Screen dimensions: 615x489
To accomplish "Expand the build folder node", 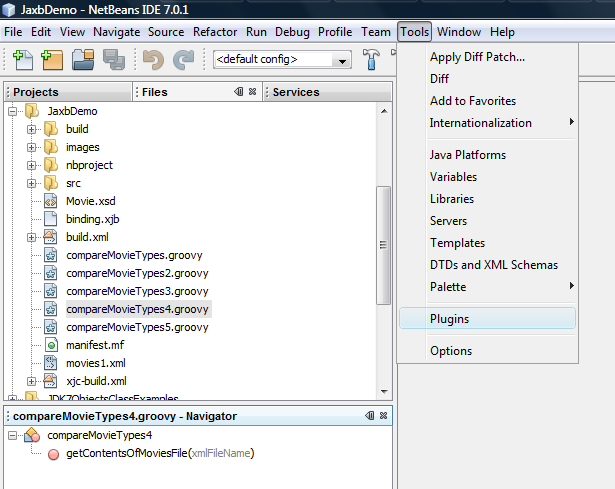I will coord(31,129).
